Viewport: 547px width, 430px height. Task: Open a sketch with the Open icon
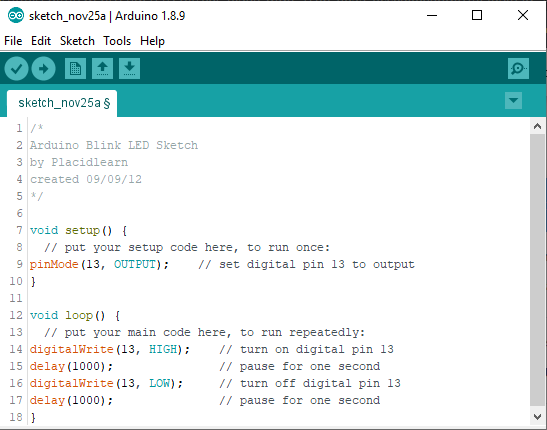(x=102, y=69)
